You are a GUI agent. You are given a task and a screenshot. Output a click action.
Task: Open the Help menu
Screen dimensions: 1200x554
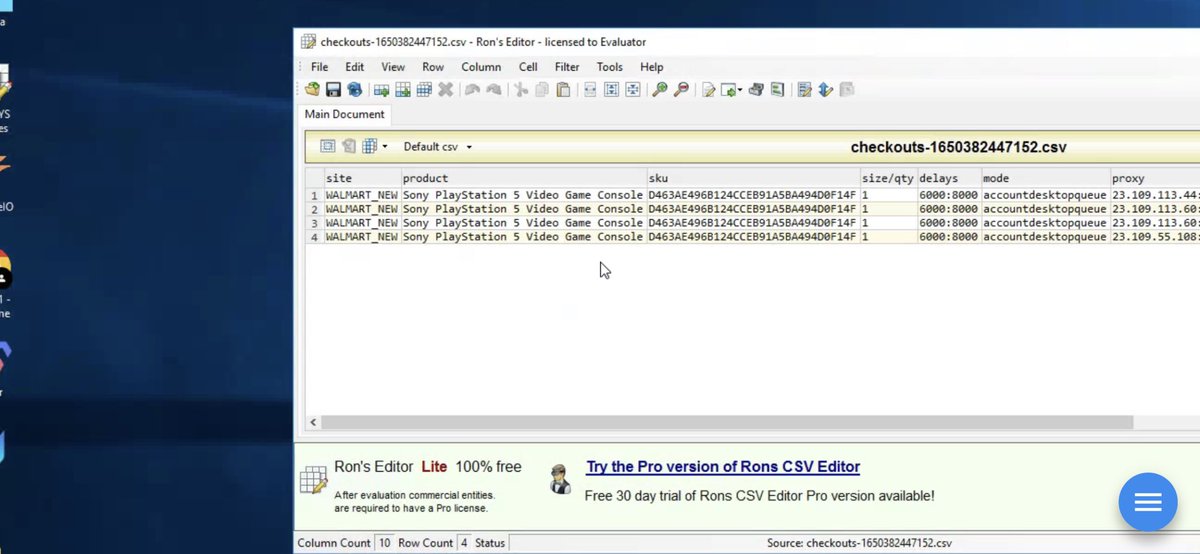coord(651,67)
